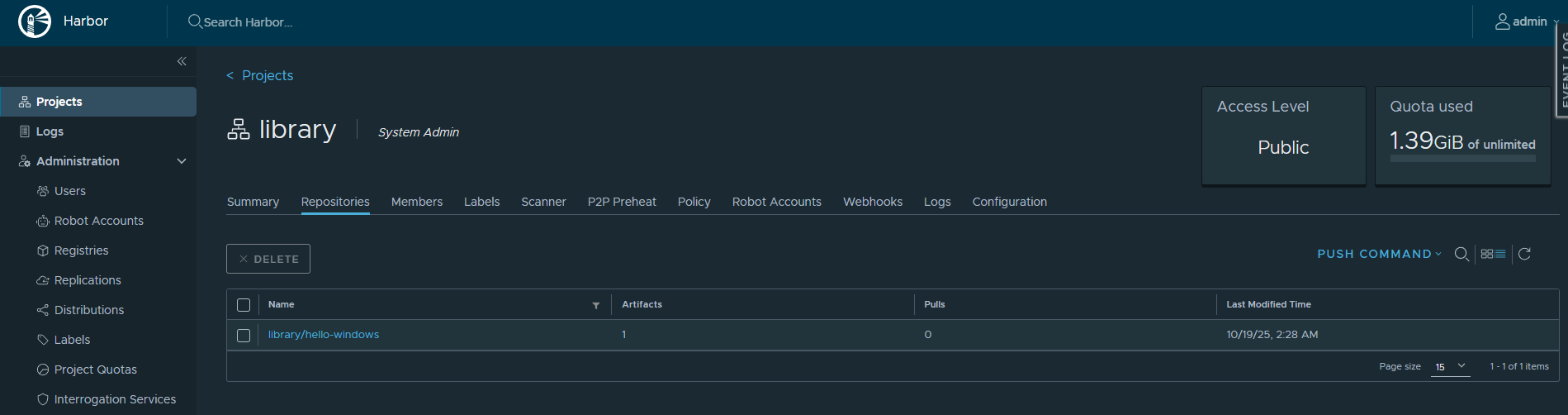Switch to the Webhooks tab
This screenshot has height=415, width=1568.
point(873,202)
